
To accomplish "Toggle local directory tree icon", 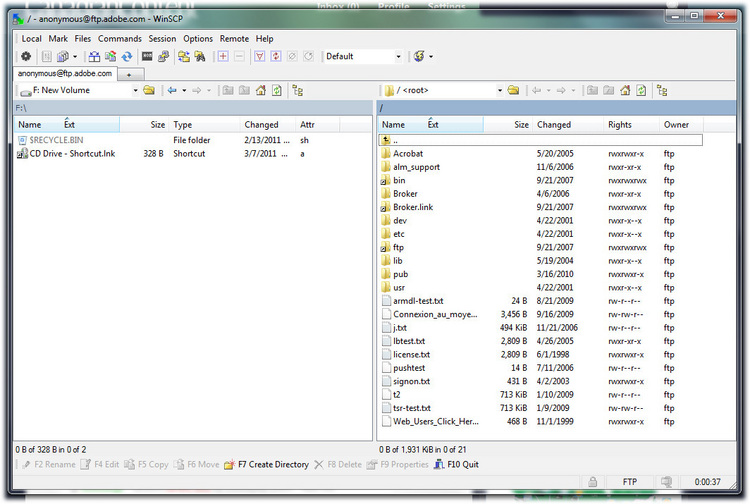I will click(x=298, y=90).
